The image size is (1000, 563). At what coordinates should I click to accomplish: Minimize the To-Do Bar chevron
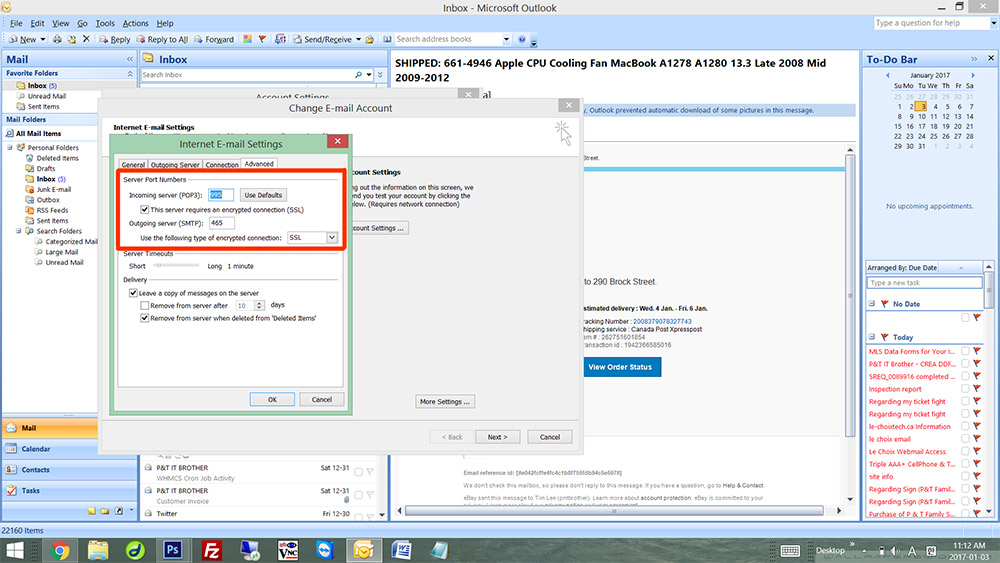(974, 59)
